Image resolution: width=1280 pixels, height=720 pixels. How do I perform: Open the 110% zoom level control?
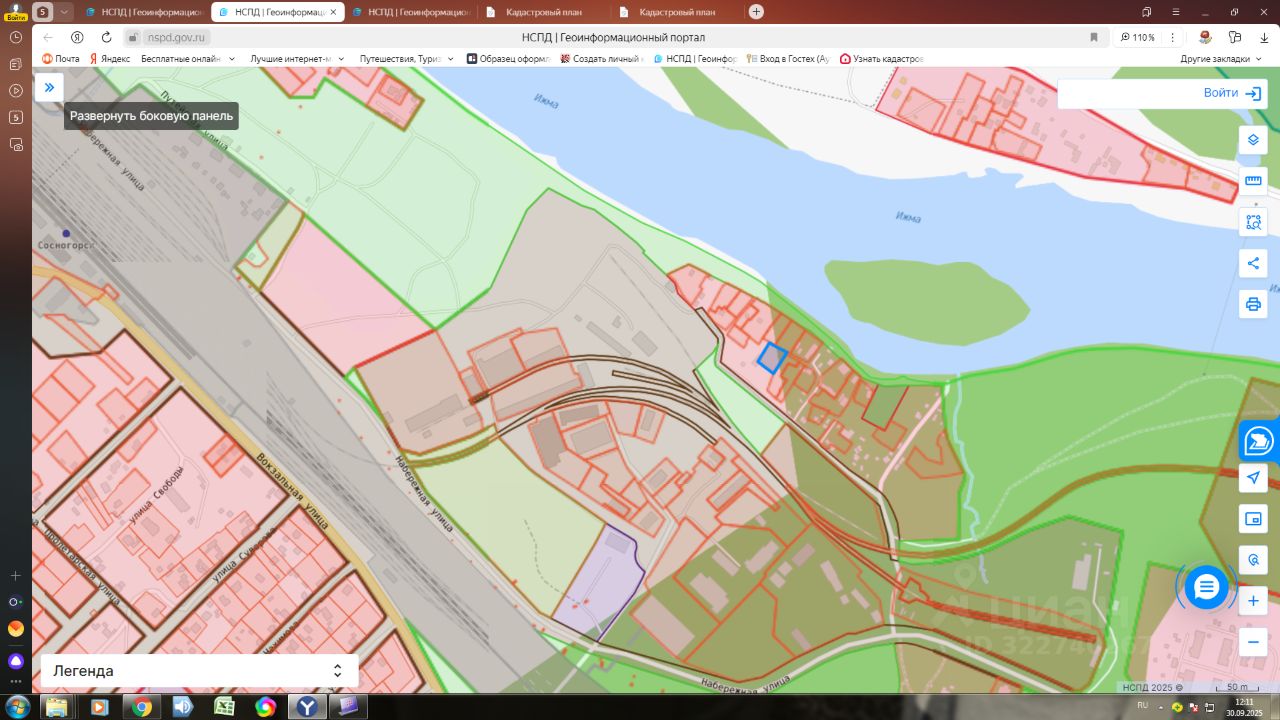(1138, 37)
